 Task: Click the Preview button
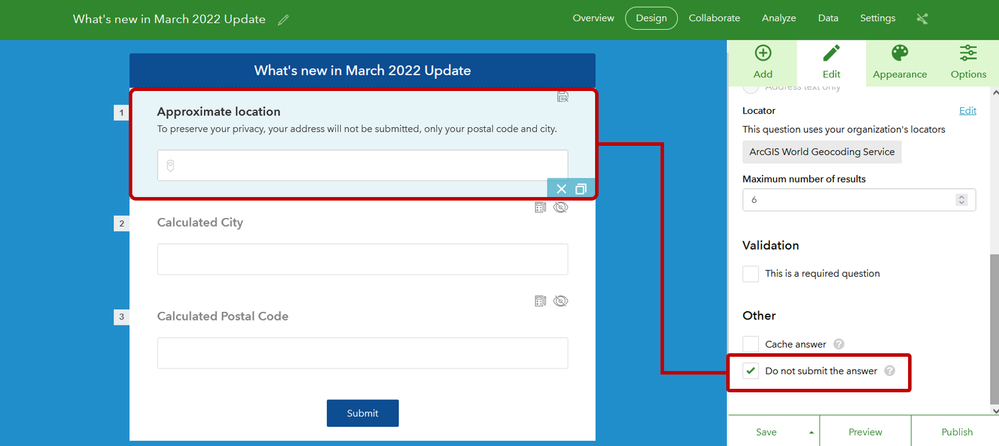(865, 431)
